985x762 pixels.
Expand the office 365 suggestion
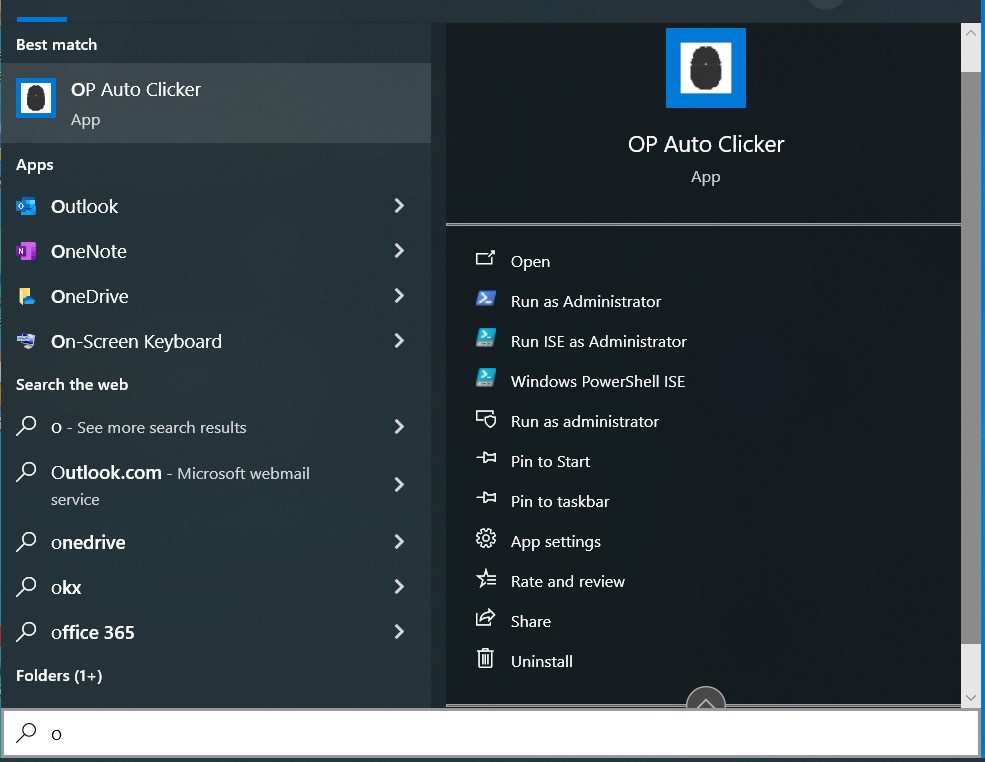pyautogui.click(x=399, y=632)
